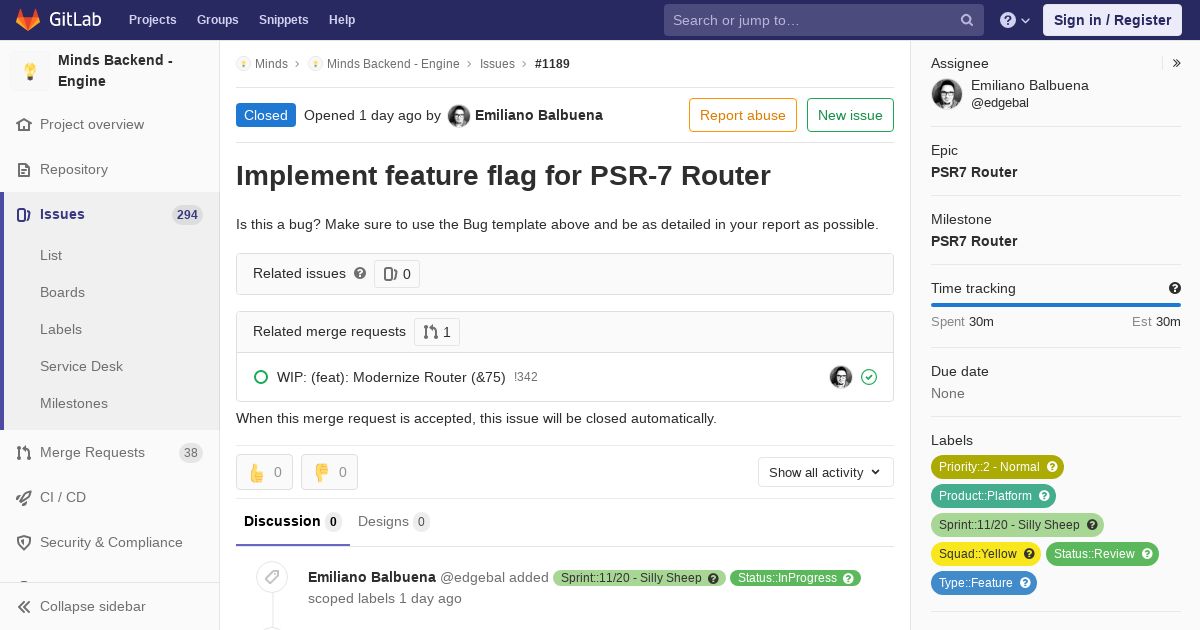1200x630 pixels.
Task: Click the open merge request status circle
Action: point(261,377)
